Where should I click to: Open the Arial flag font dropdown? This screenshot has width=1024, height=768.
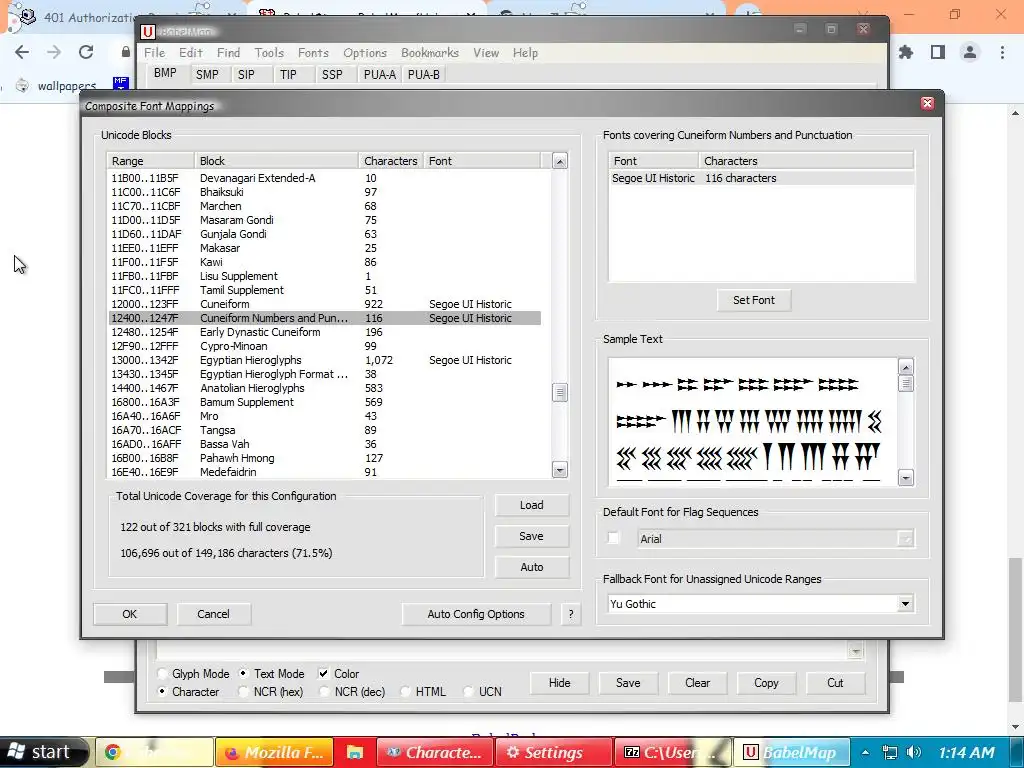tap(905, 539)
